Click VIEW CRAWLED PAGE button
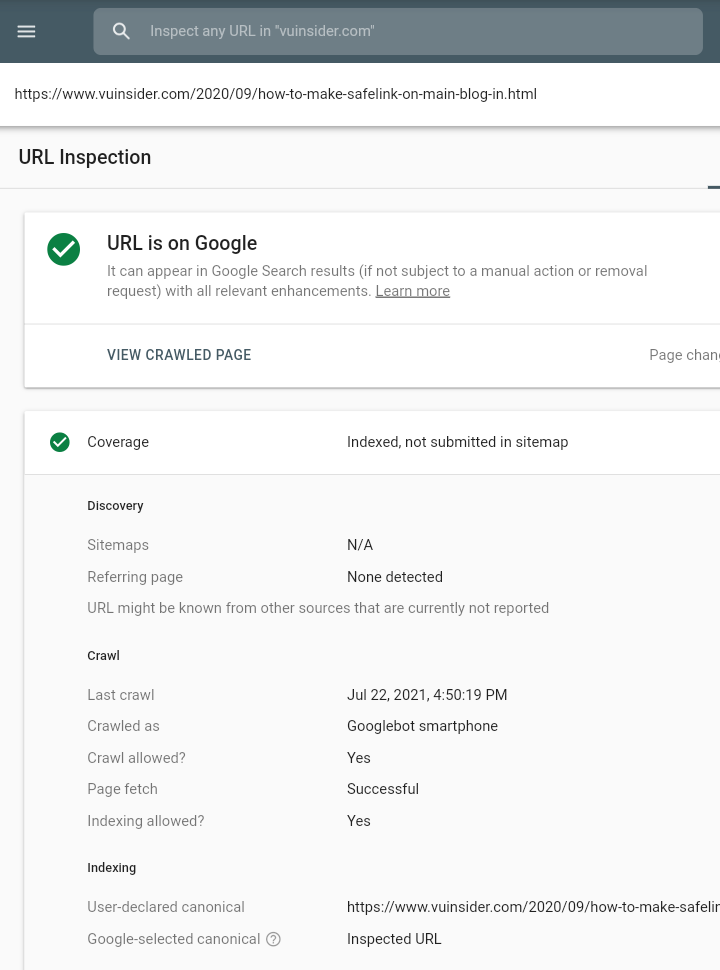Image resolution: width=720 pixels, height=970 pixels. 179,355
